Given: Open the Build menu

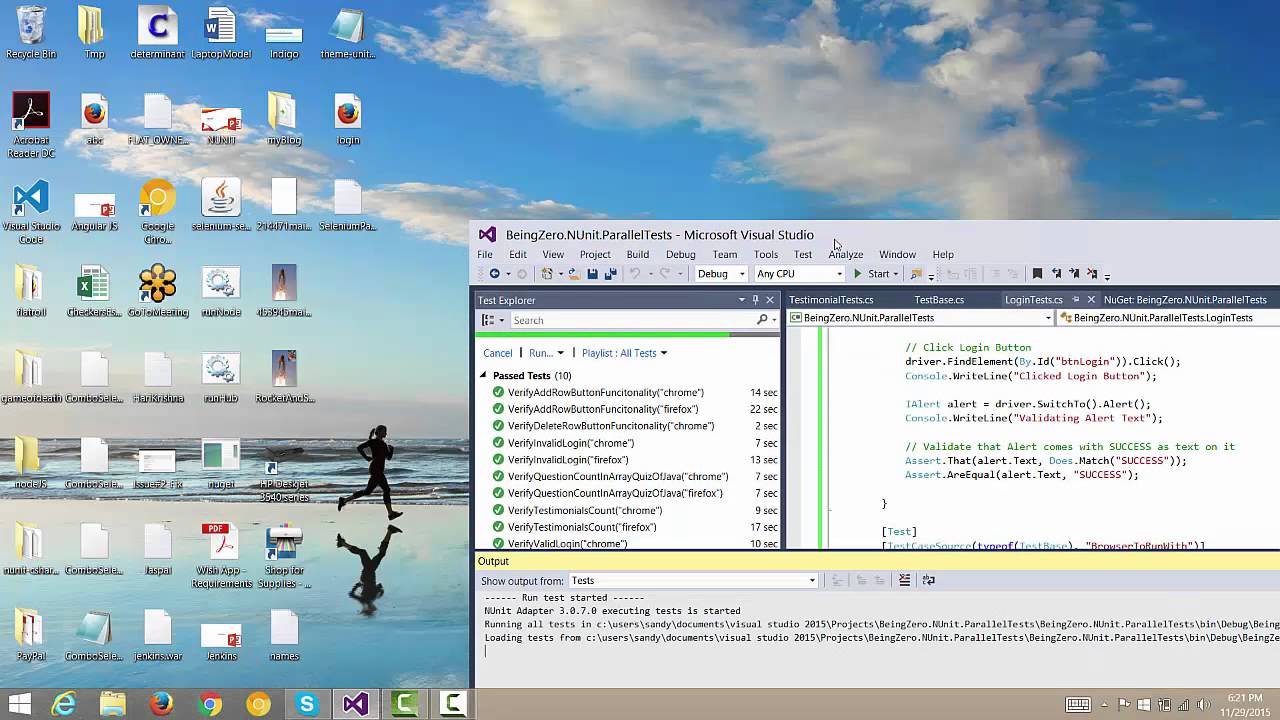Looking at the screenshot, I should (x=638, y=254).
